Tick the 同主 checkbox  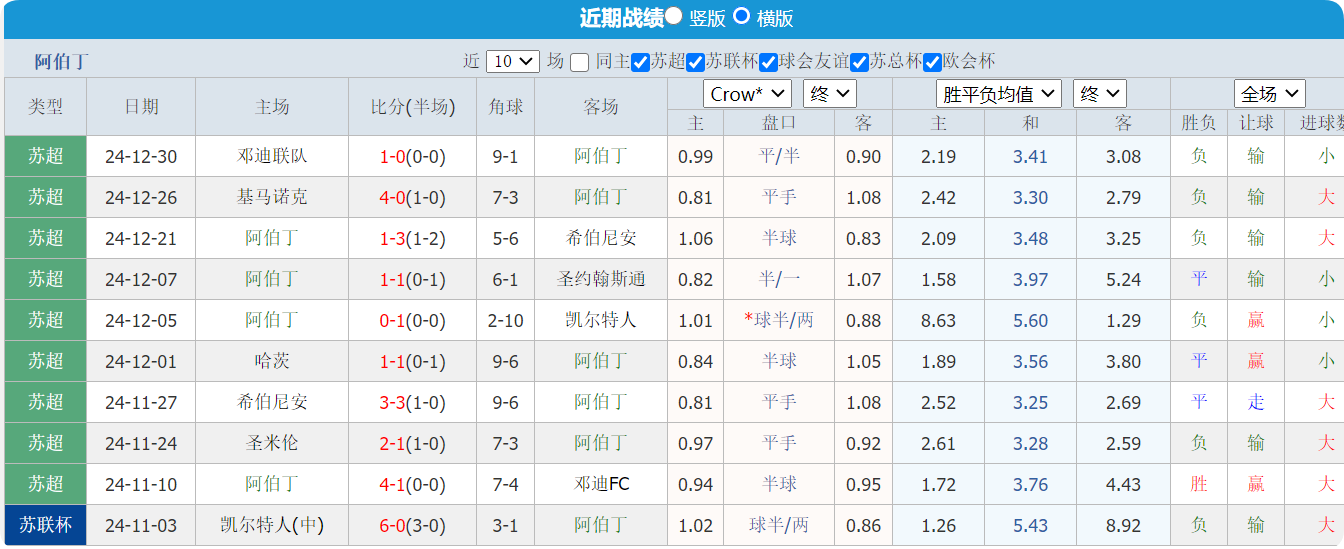coord(580,62)
